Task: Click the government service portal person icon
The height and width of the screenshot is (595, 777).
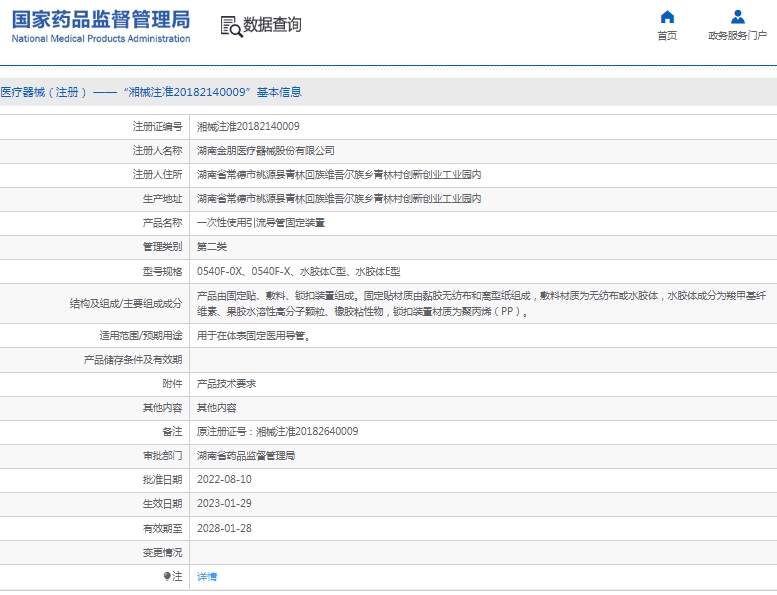Action: (x=737, y=17)
